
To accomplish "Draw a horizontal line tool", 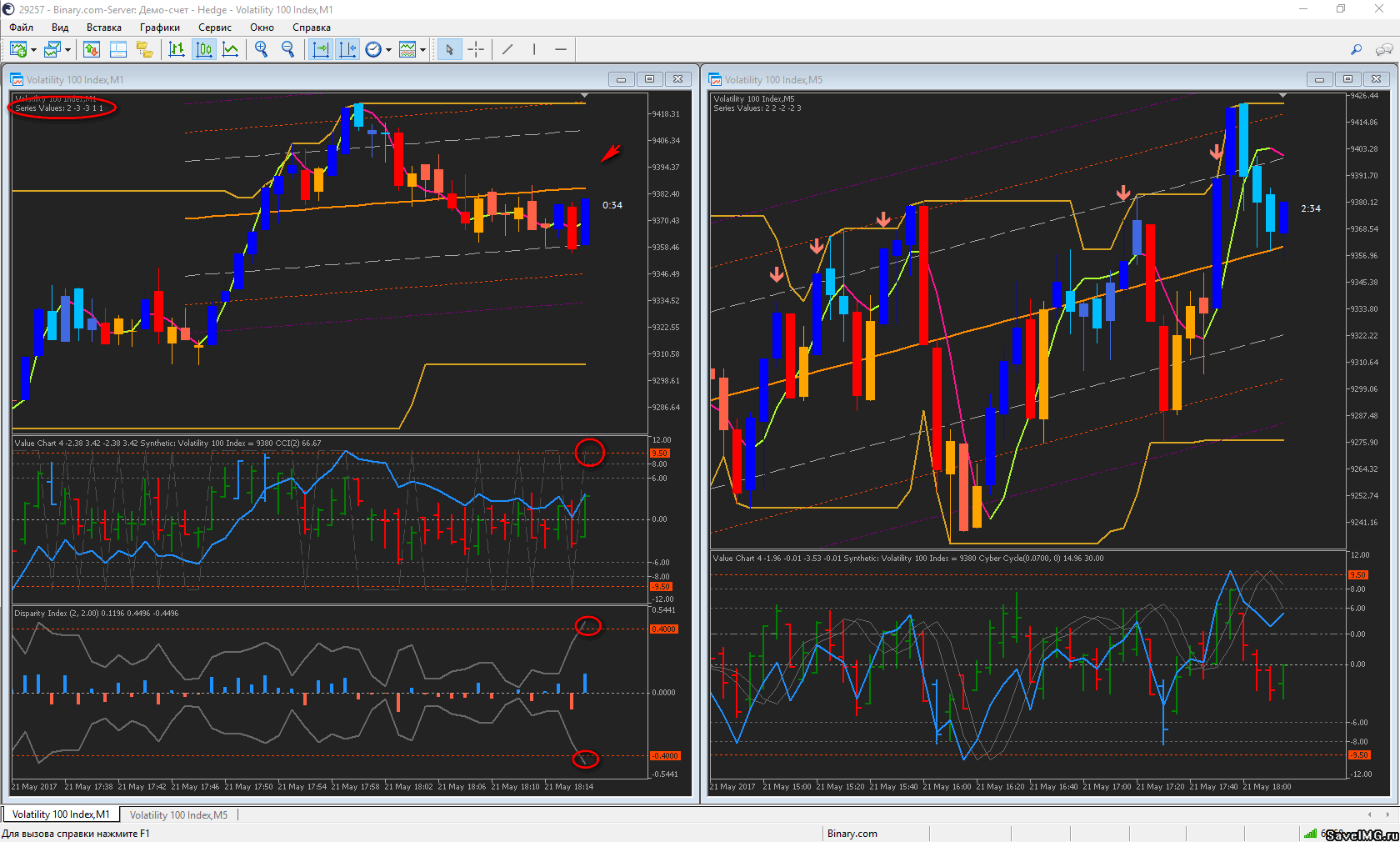I will pyautogui.click(x=561, y=50).
